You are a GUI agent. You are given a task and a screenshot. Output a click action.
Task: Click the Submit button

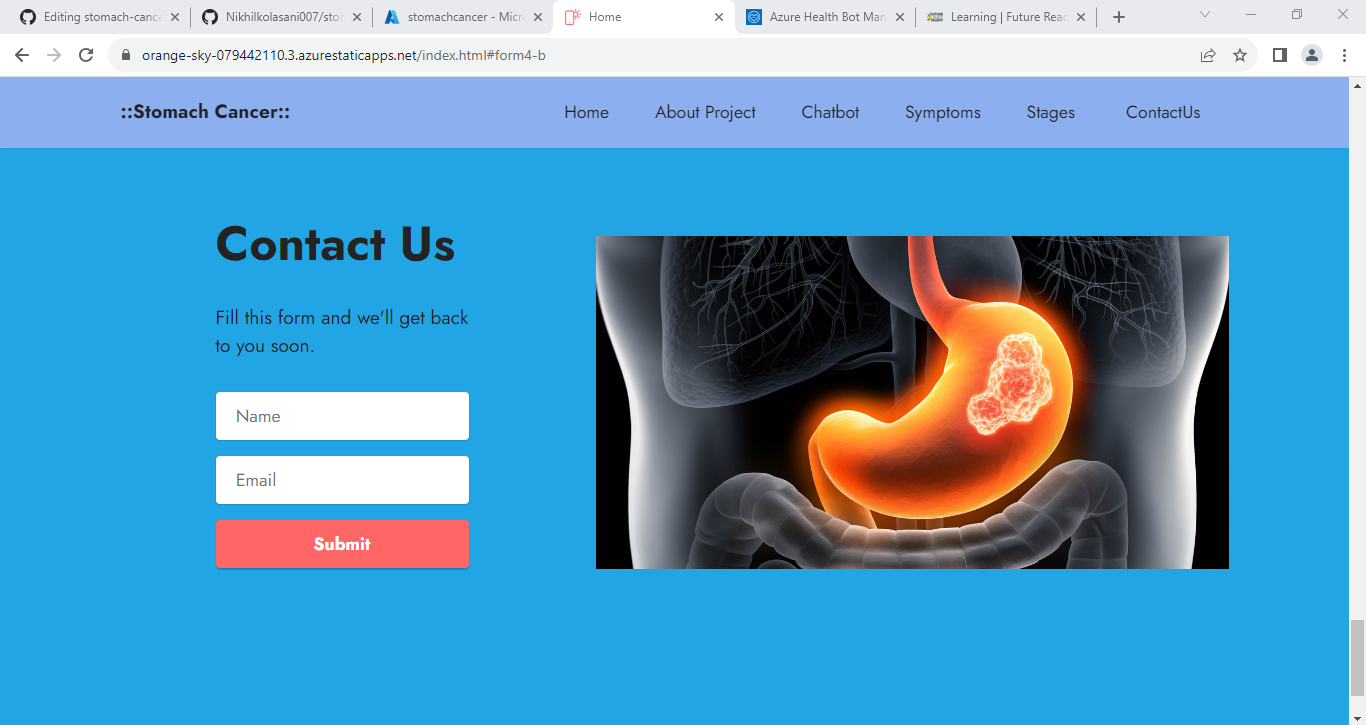[x=342, y=544]
